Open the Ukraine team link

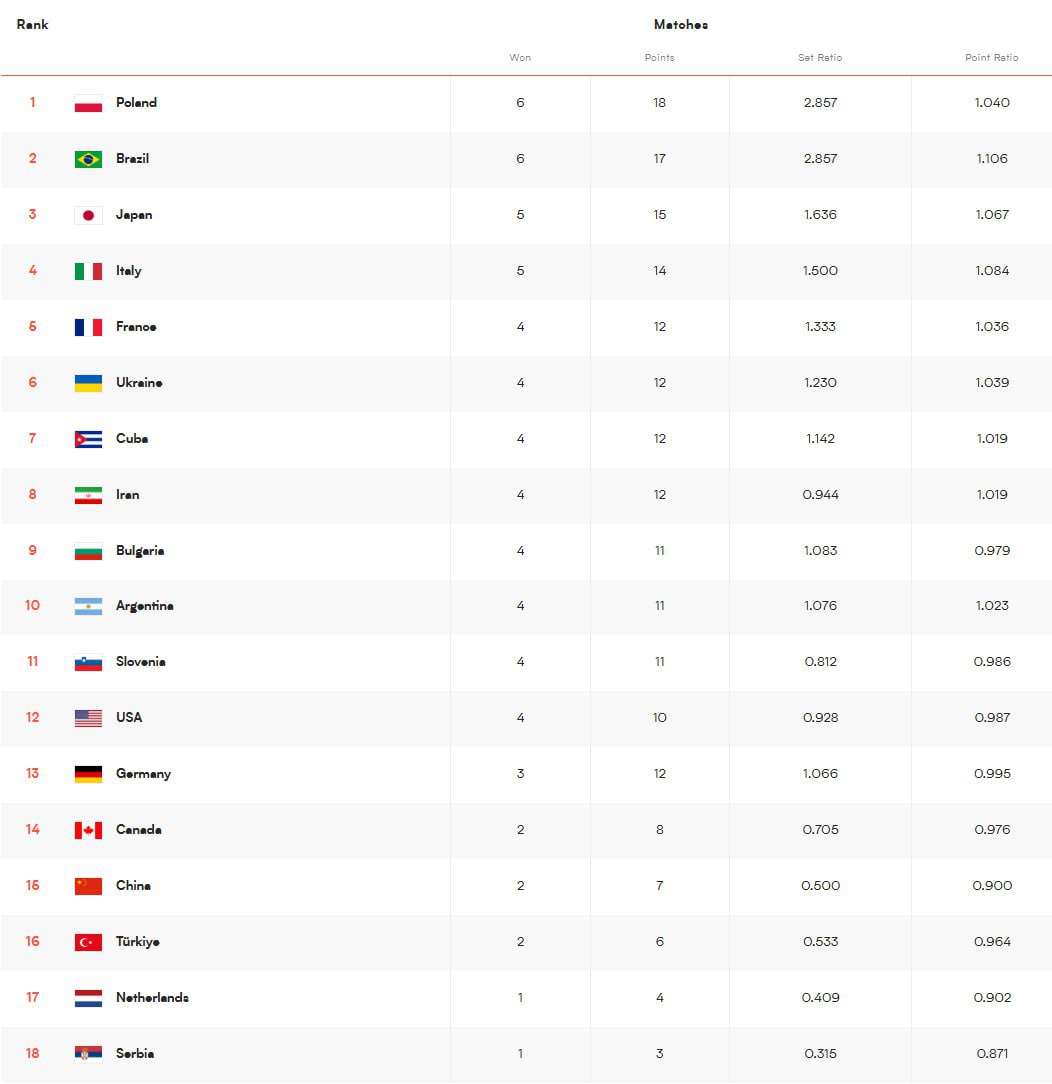(139, 382)
